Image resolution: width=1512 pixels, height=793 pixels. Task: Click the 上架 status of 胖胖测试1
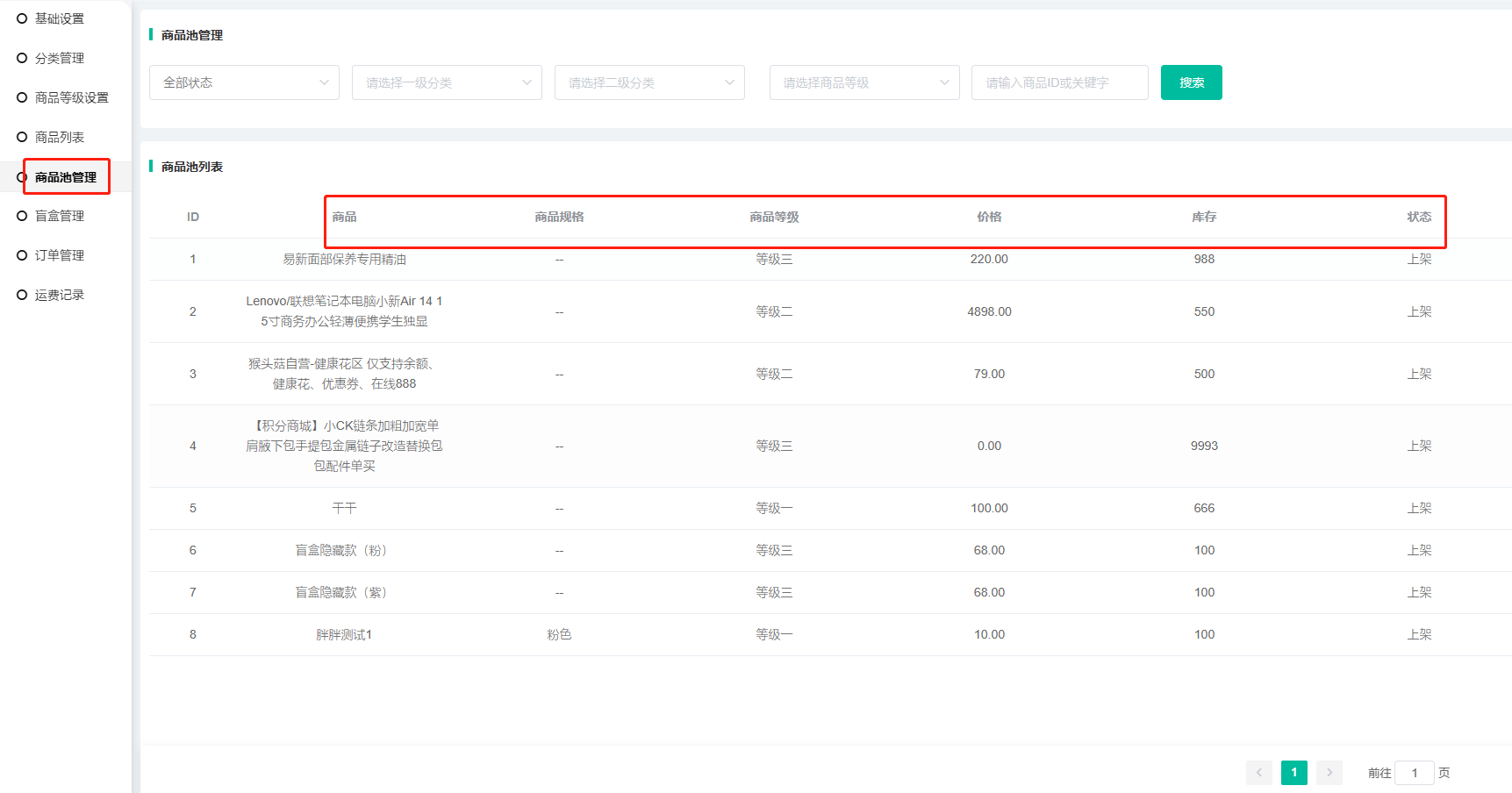coord(1419,634)
